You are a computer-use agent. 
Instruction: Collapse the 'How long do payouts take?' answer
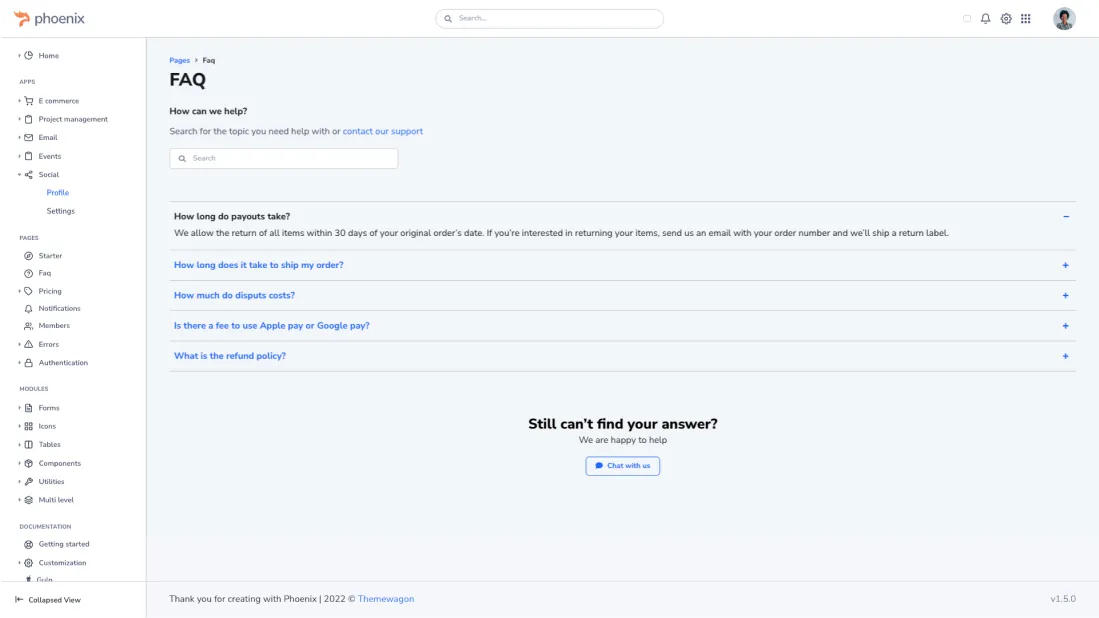[x=1066, y=216]
